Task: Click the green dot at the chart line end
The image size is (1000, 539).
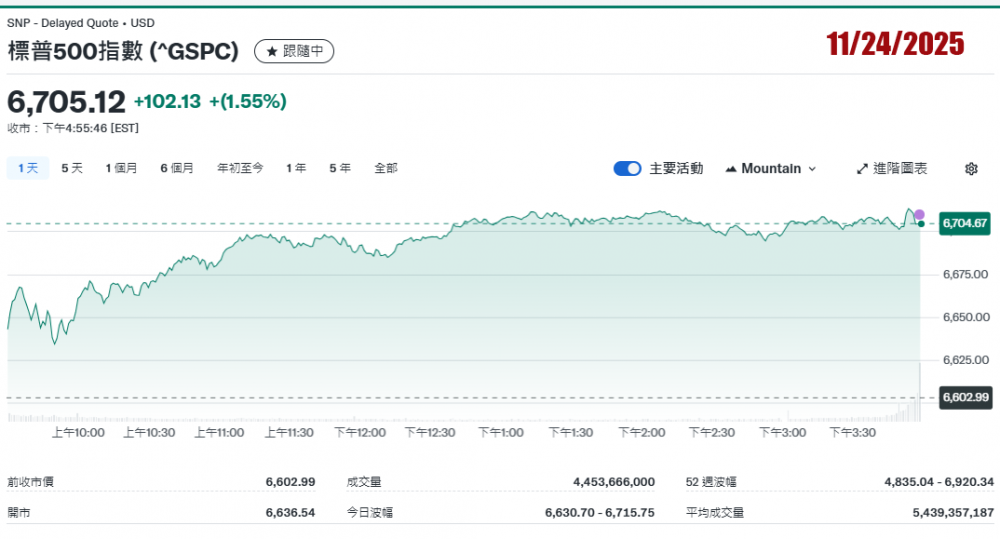Action: [x=920, y=223]
